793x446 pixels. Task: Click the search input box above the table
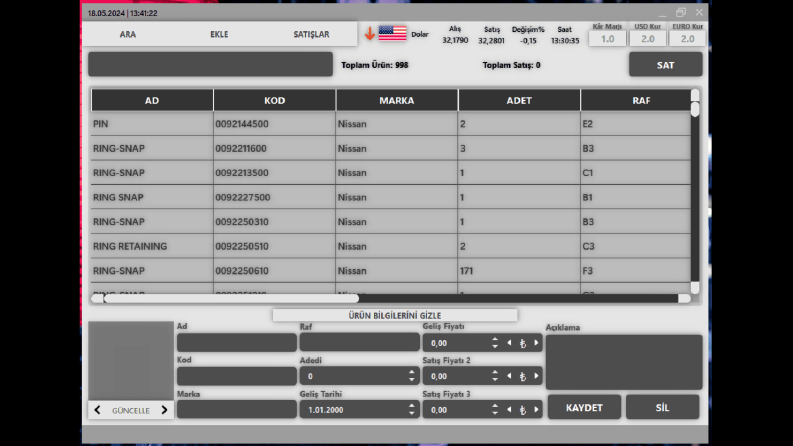tap(210, 64)
